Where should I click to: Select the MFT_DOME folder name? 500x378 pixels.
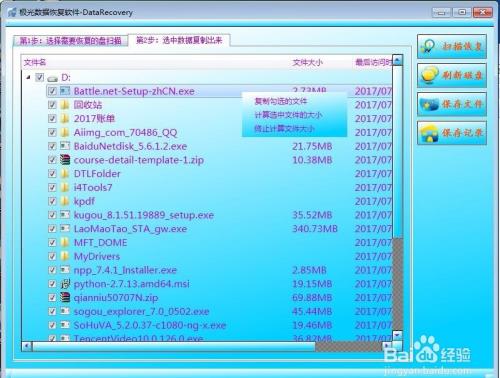point(100,242)
